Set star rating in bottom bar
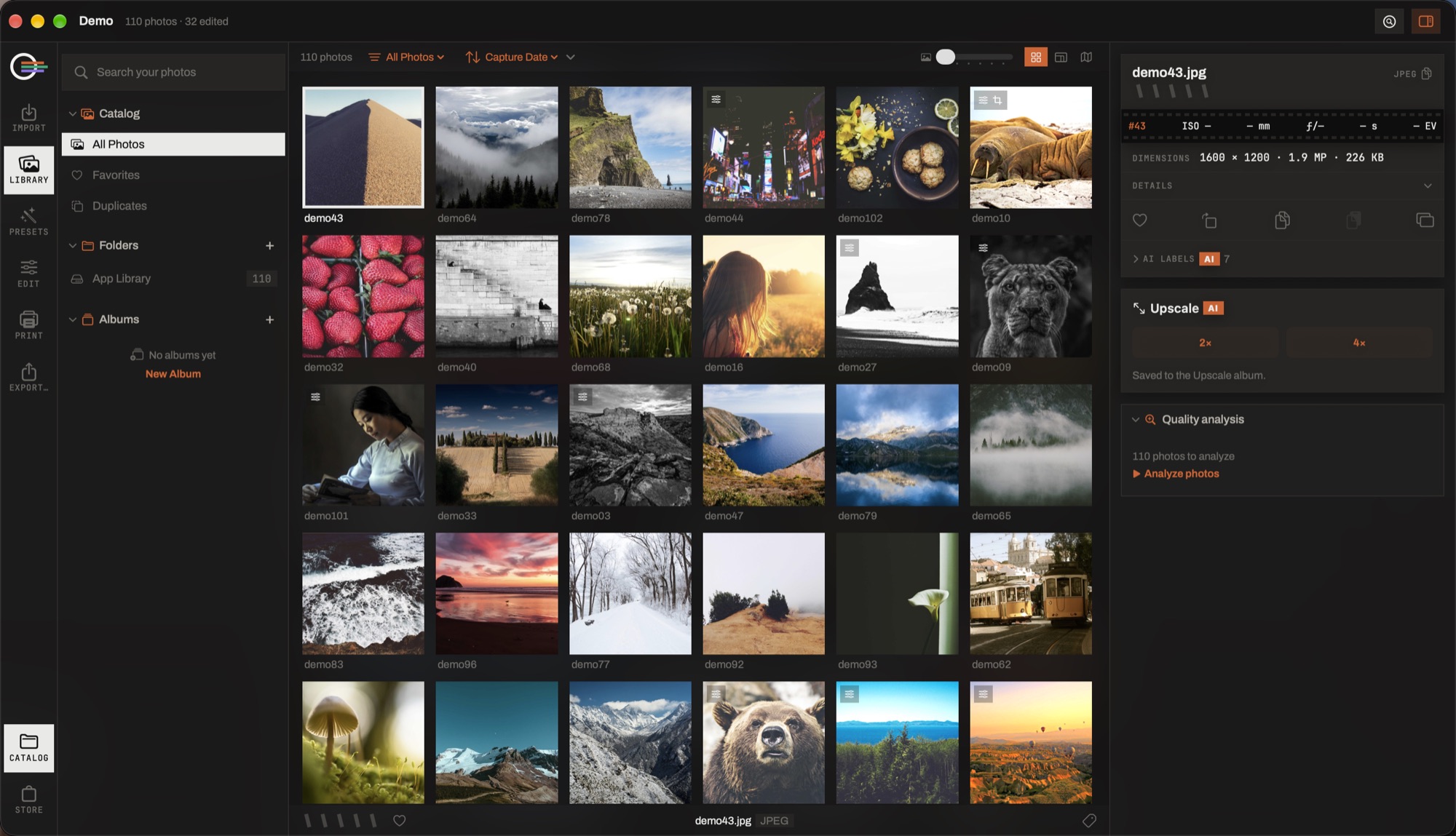1456x836 pixels. click(341, 821)
